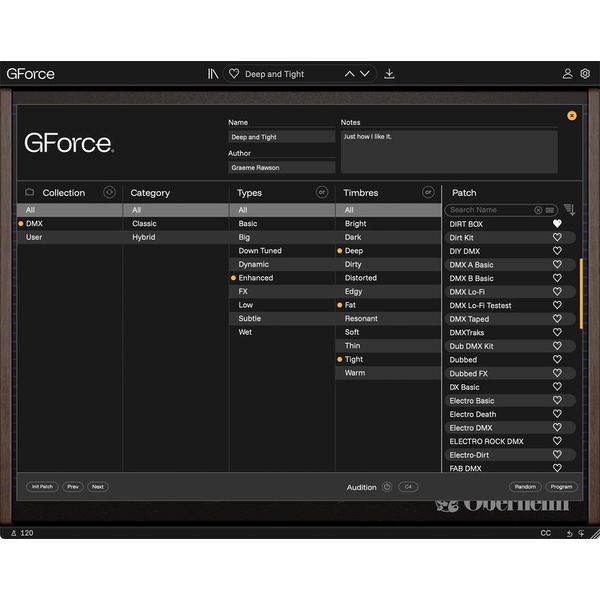Viewport: 600px width, 600px height.
Task: Reset the Collection filter circular icon
Action: point(109,192)
